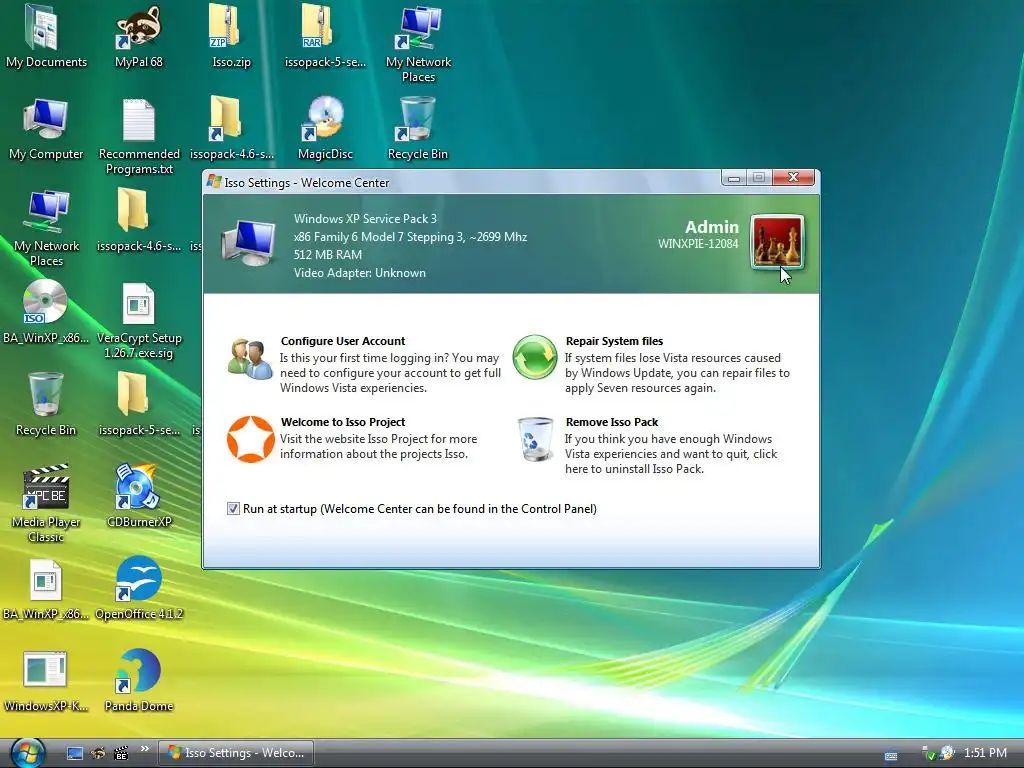Image resolution: width=1024 pixels, height=768 pixels.
Task: Click the 512 MB RAM text
Action: [x=327, y=255]
